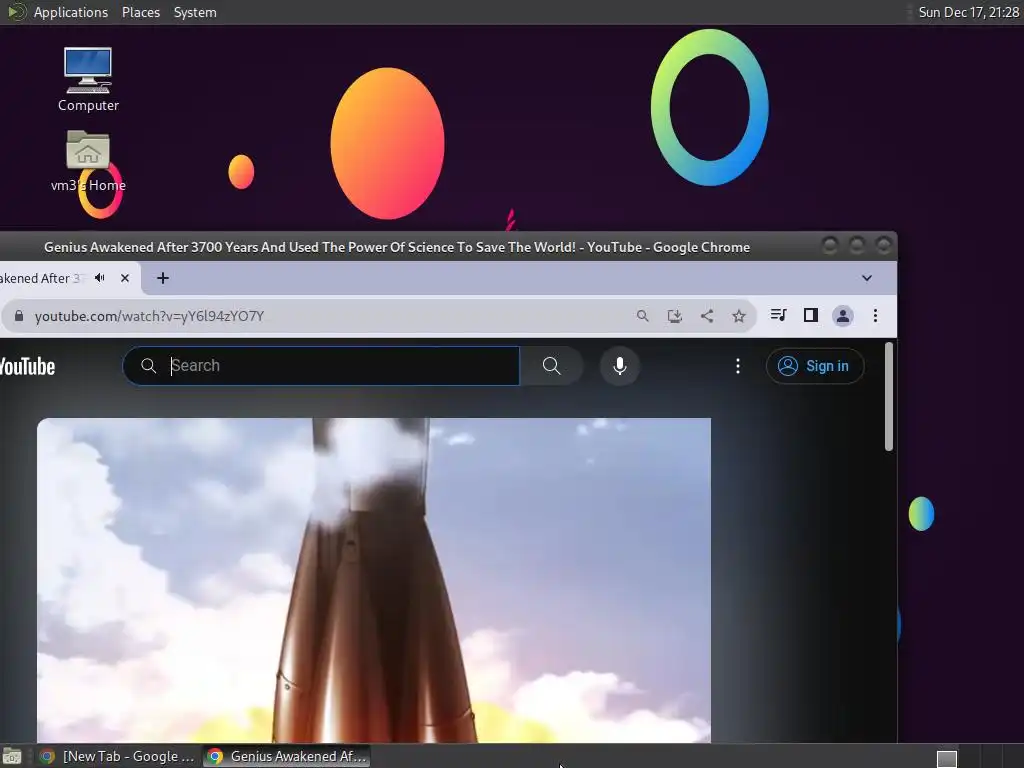This screenshot has height=768, width=1024.
Task: Click the rocket video player
Action: pyautogui.click(x=374, y=580)
